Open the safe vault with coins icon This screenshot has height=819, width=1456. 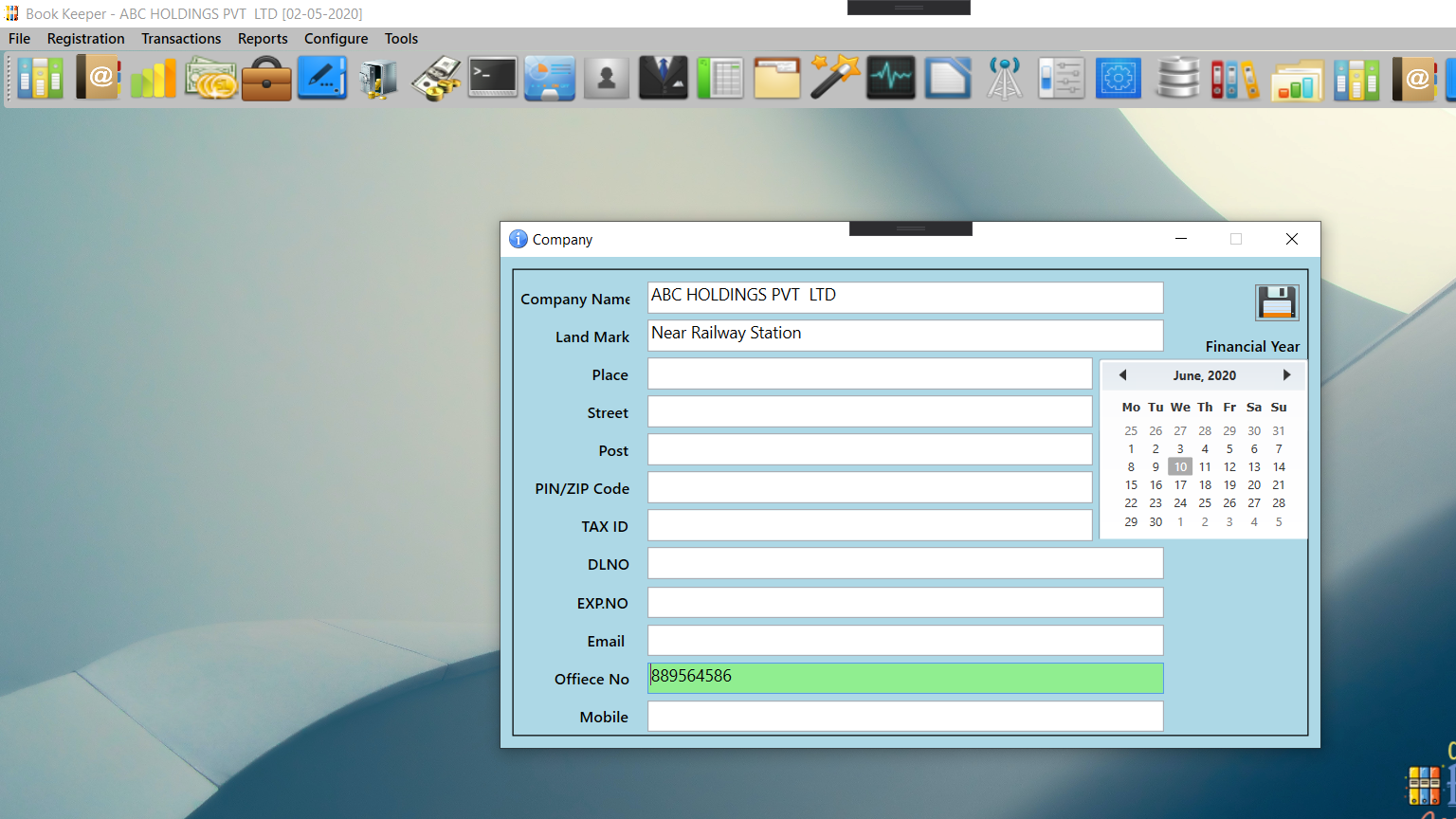378,79
